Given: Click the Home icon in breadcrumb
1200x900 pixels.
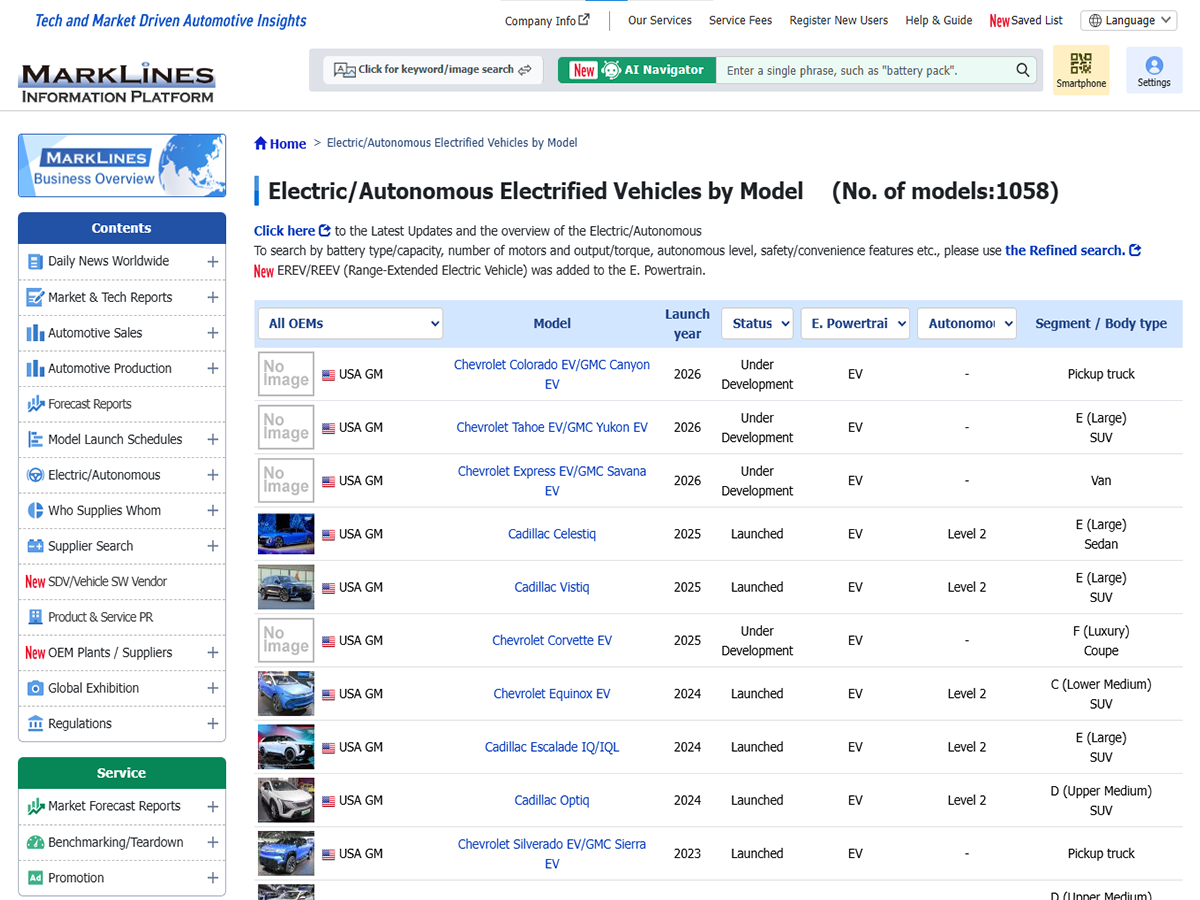Looking at the screenshot, I should point(261,144).
